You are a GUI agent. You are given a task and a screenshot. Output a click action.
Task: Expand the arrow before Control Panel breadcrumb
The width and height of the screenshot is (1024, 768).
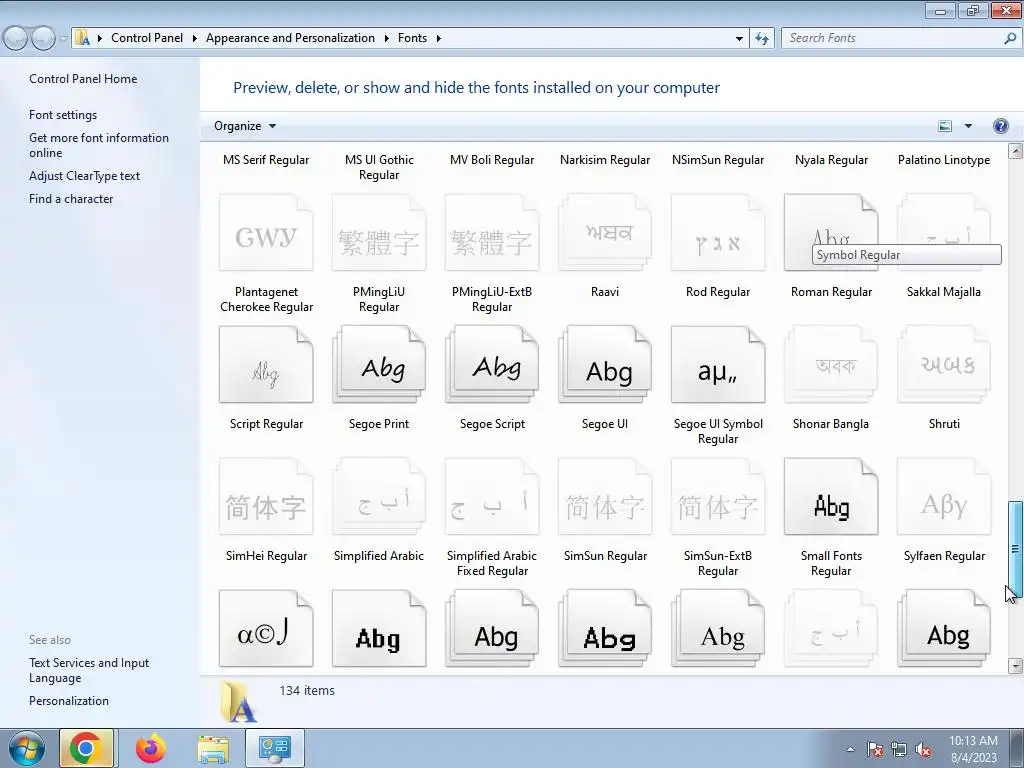[99, 38]
